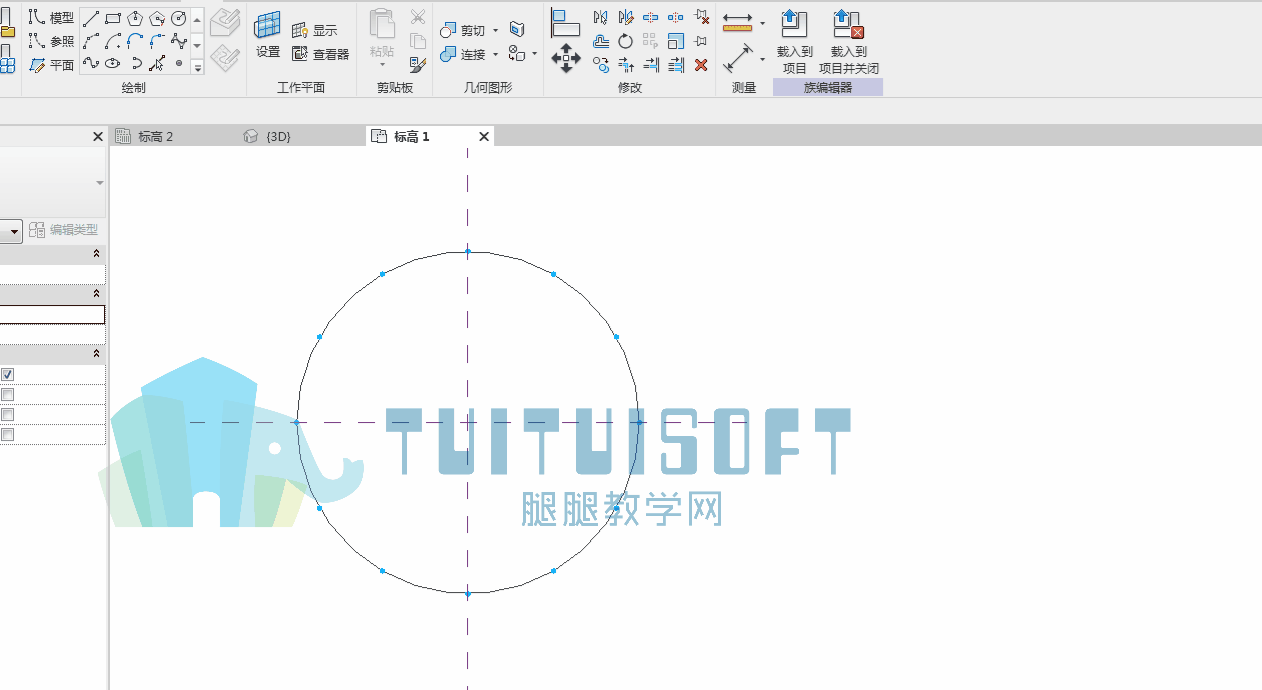Click the Match Type Properties paintbrush icon
1262x690 pixels.
click(418, 64)
